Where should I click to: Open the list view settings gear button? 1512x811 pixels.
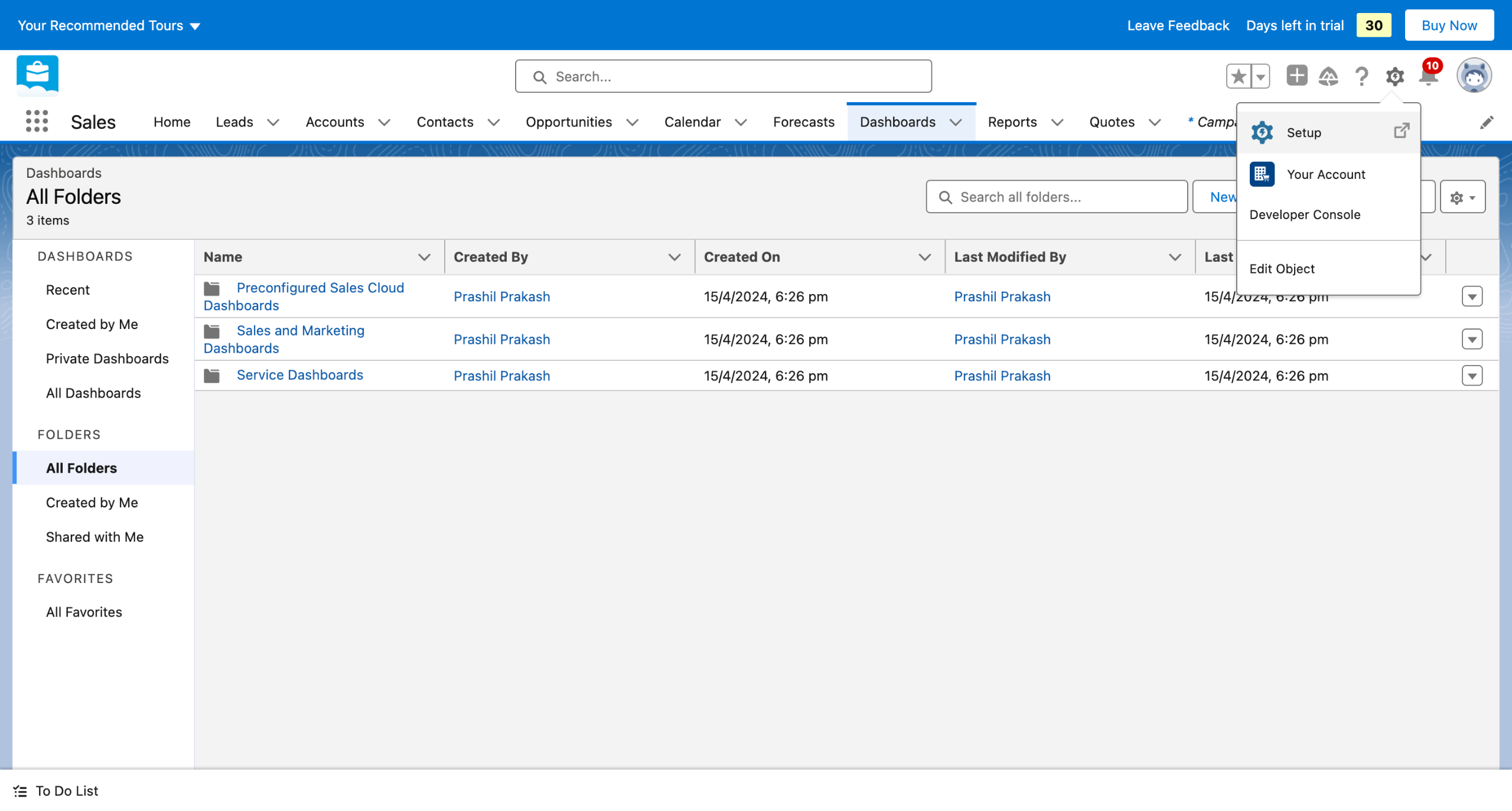(1462, 197)
